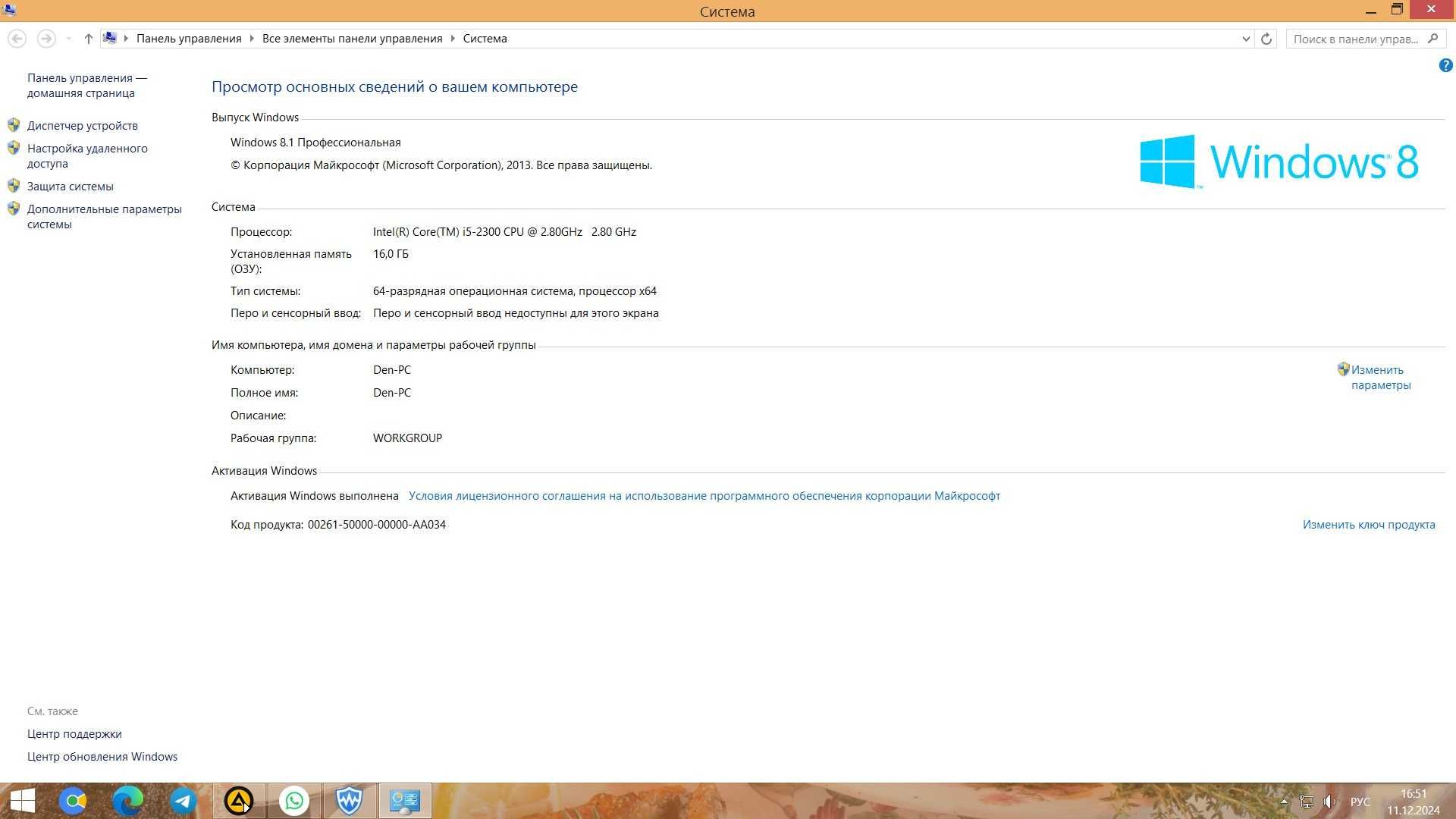The image size is (1456, 819).
Task: Open Telegram from the taskbar
Action: [x=183, y=801]
